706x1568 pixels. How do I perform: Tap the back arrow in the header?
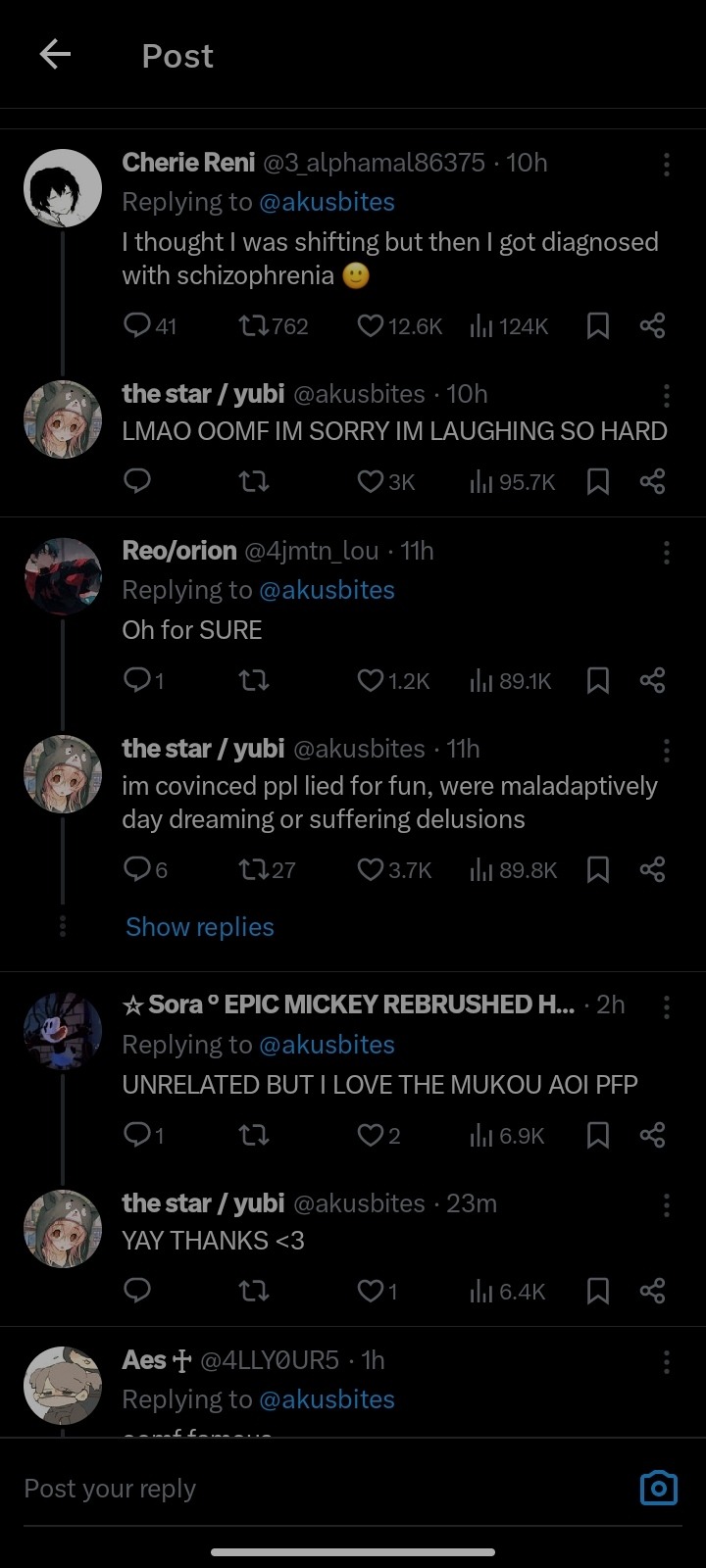coord(55,55)
